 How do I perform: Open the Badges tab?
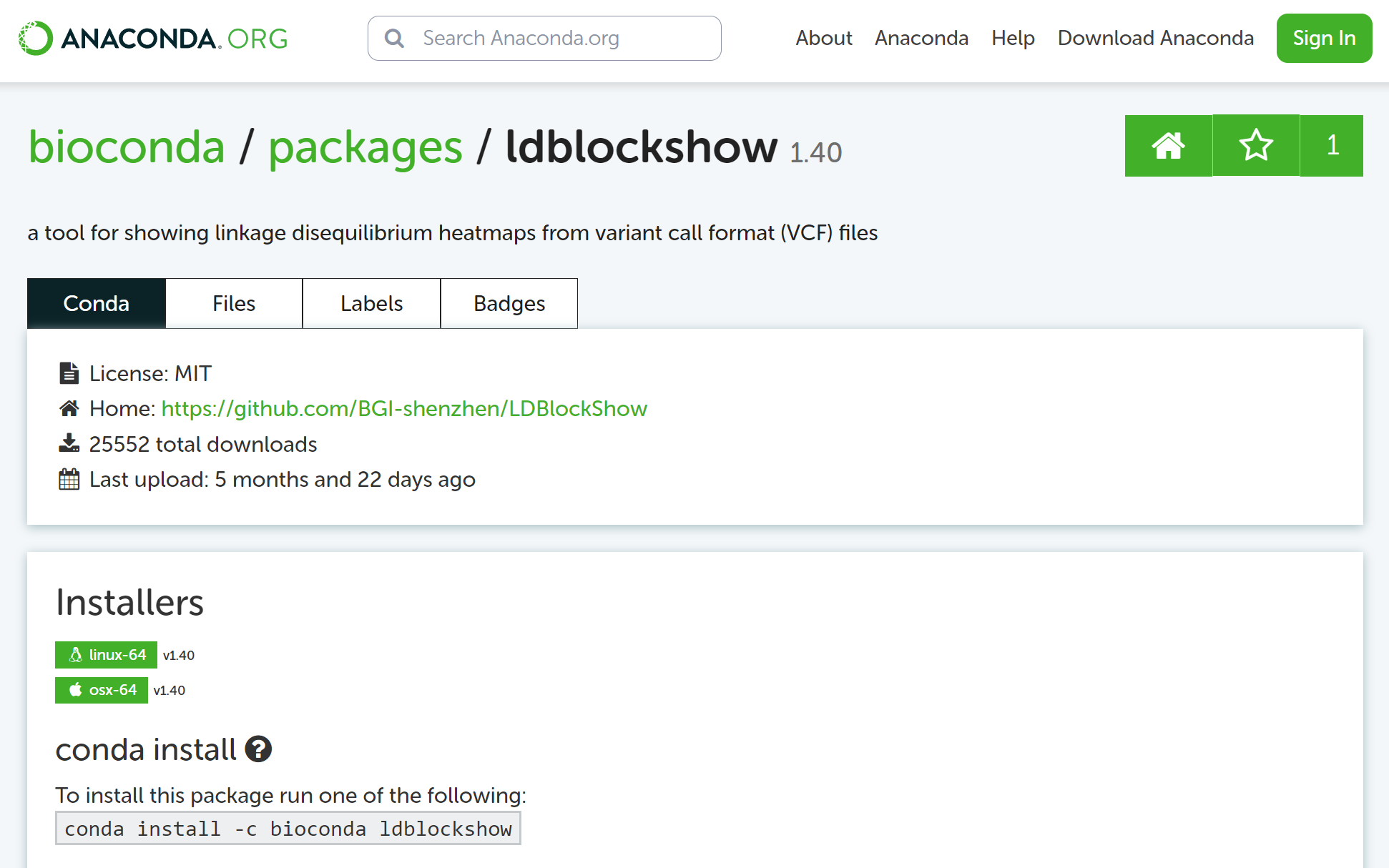coord(509,304)
